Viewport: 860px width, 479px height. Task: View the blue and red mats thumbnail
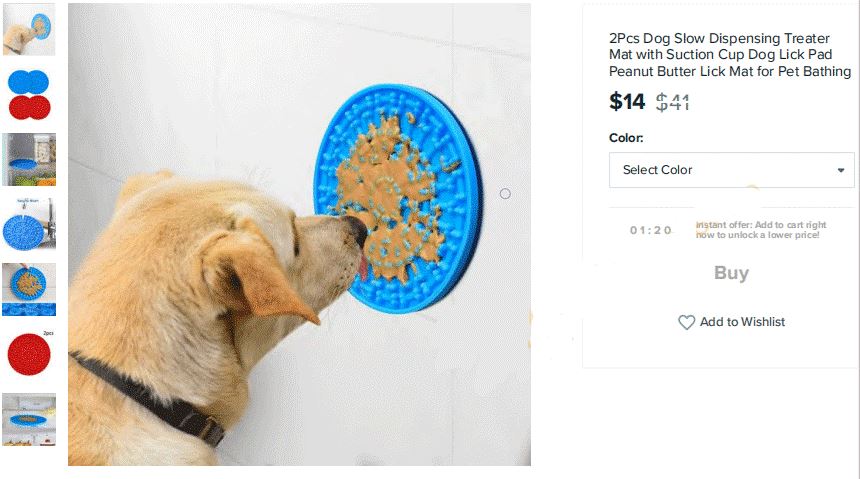coord(29,94)
